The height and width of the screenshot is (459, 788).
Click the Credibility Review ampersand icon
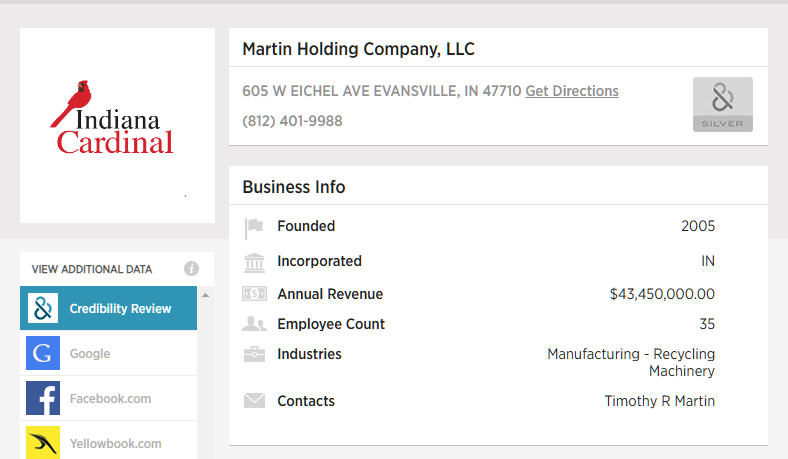[x=43, y=309]
